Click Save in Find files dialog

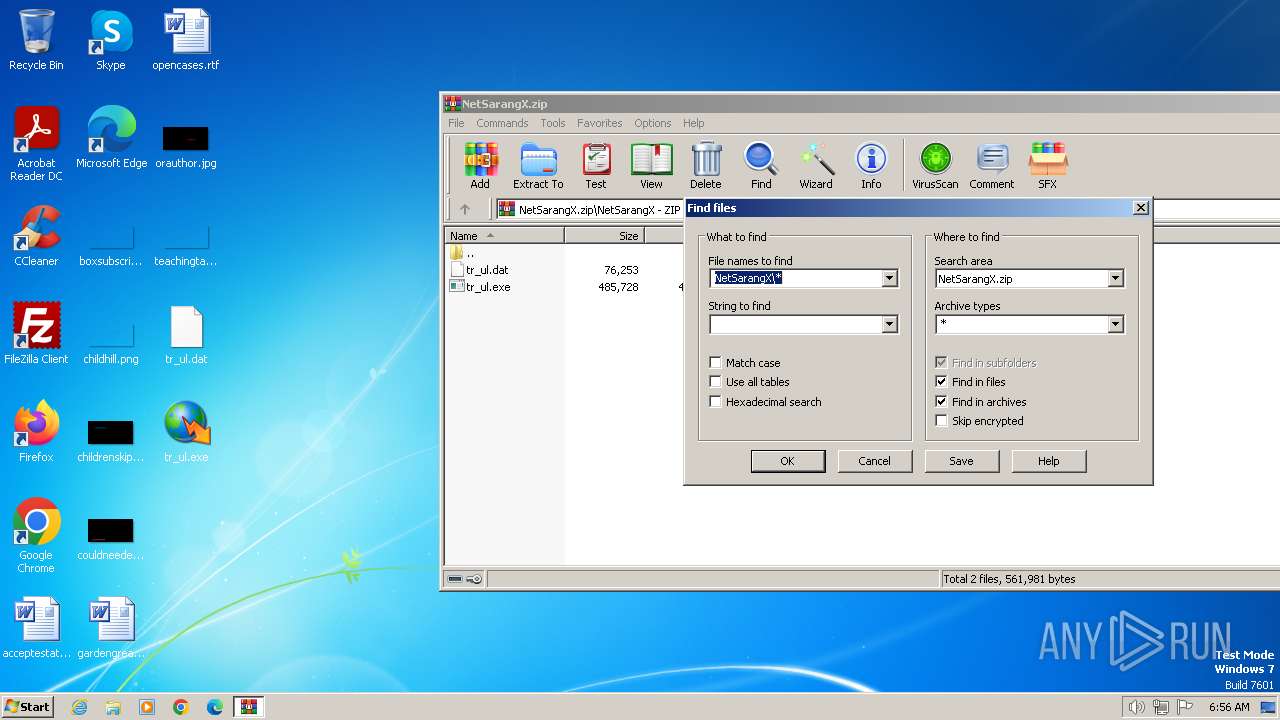pos(961,461)
